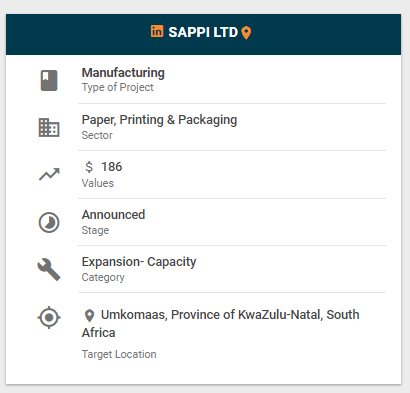This screenshot has width=410, height=393.
Task: Click the SAPPI LTD company title
Action: (203, 32)
